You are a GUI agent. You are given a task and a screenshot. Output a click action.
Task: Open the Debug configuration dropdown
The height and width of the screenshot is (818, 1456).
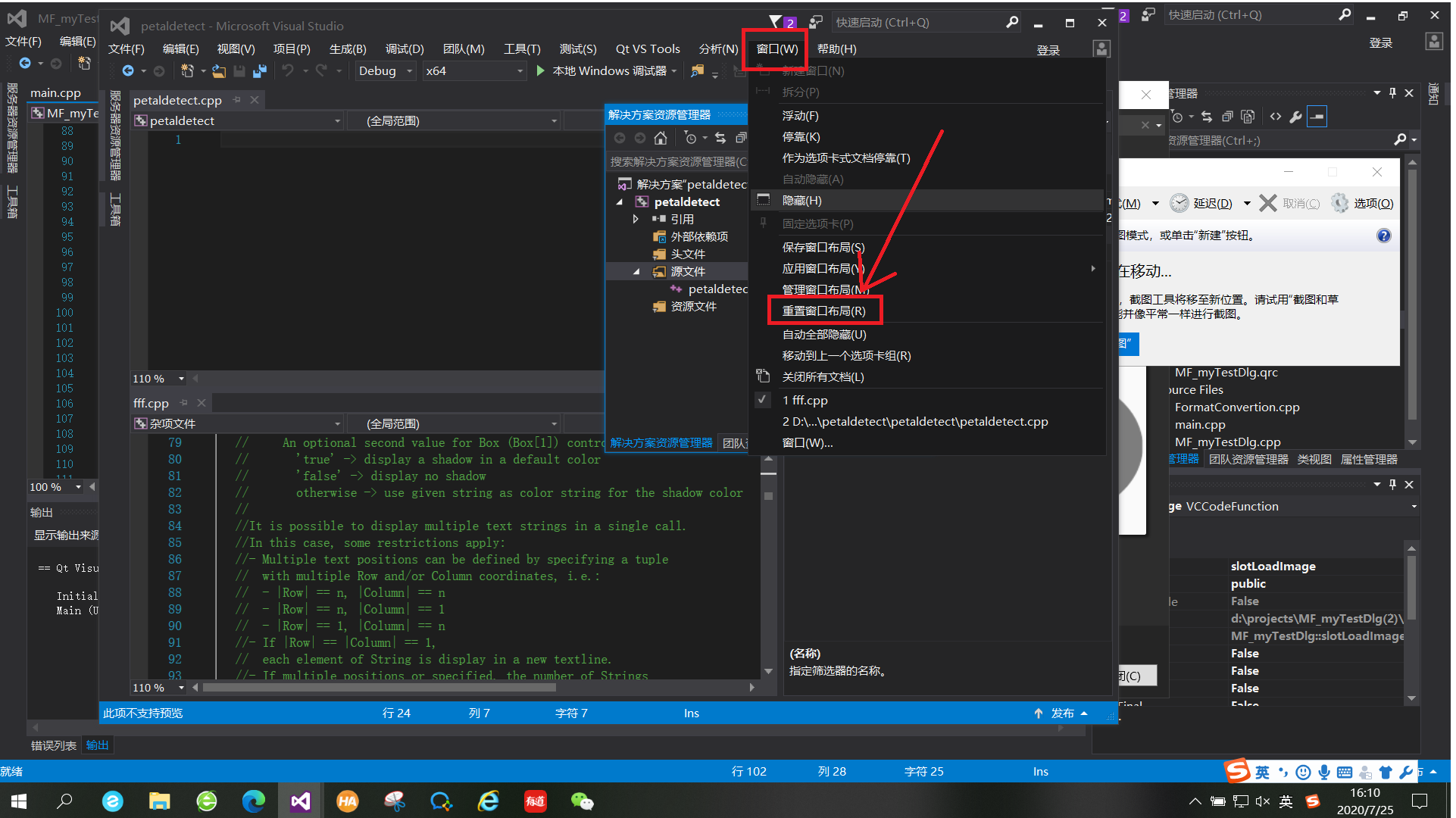pos(410,71)
